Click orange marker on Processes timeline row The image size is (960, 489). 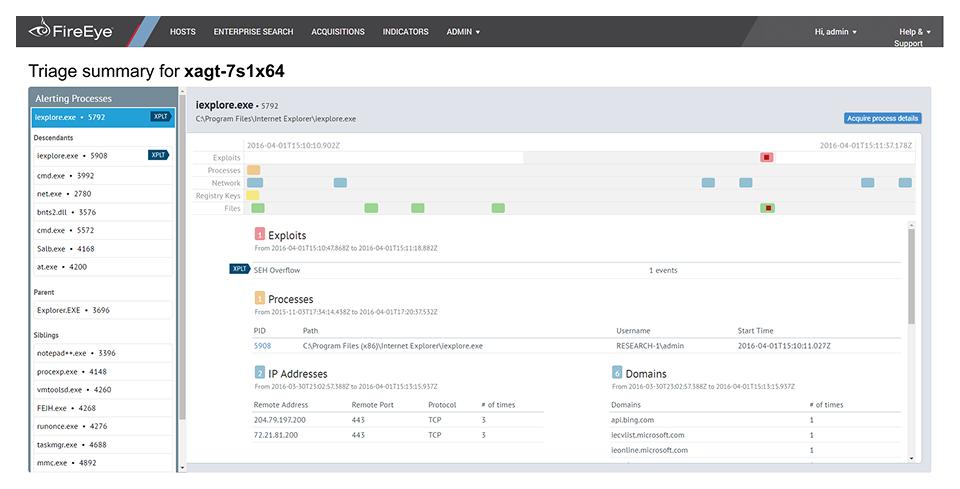(253, 170)
